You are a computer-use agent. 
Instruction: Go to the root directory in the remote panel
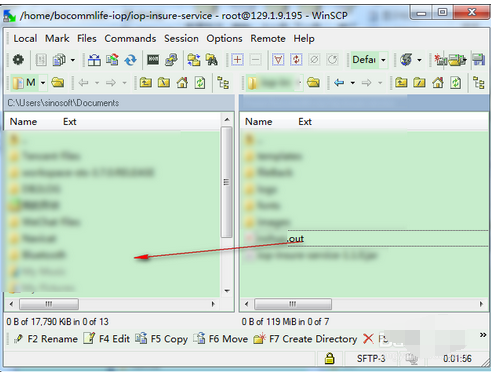(x=419, y=83)
